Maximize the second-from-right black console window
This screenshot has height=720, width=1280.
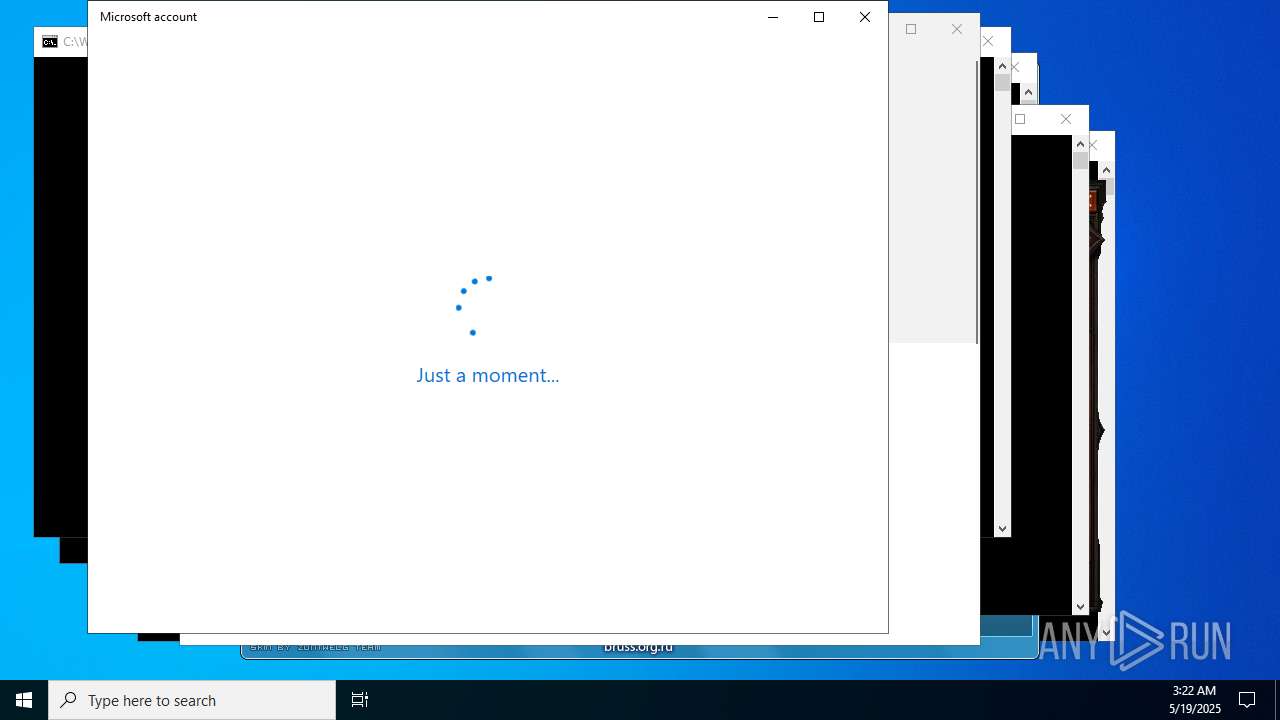point(1020,119)
